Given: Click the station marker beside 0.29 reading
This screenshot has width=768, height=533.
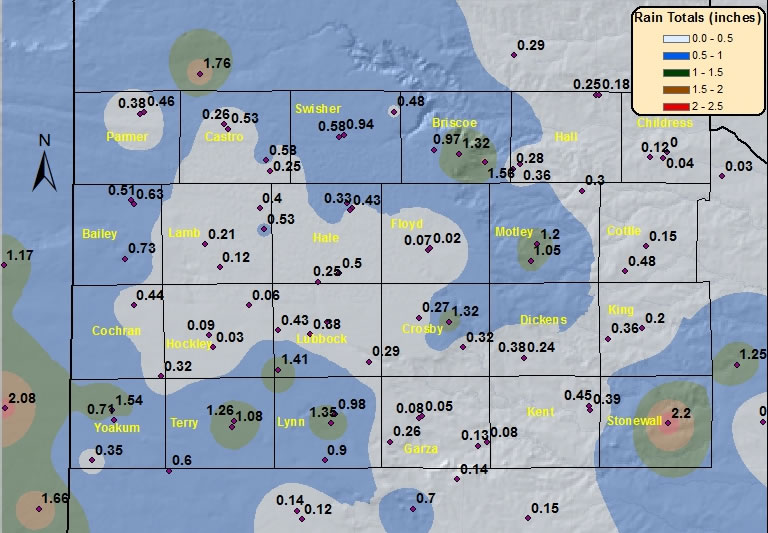Looking at the screenshot, I should pyautogui.click(x=513, y=56).
